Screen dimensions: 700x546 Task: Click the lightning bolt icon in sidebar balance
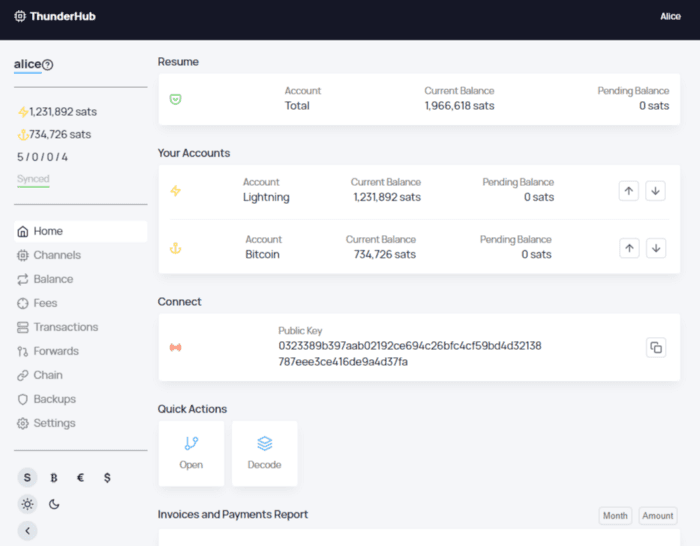click(x=23, y=112)
